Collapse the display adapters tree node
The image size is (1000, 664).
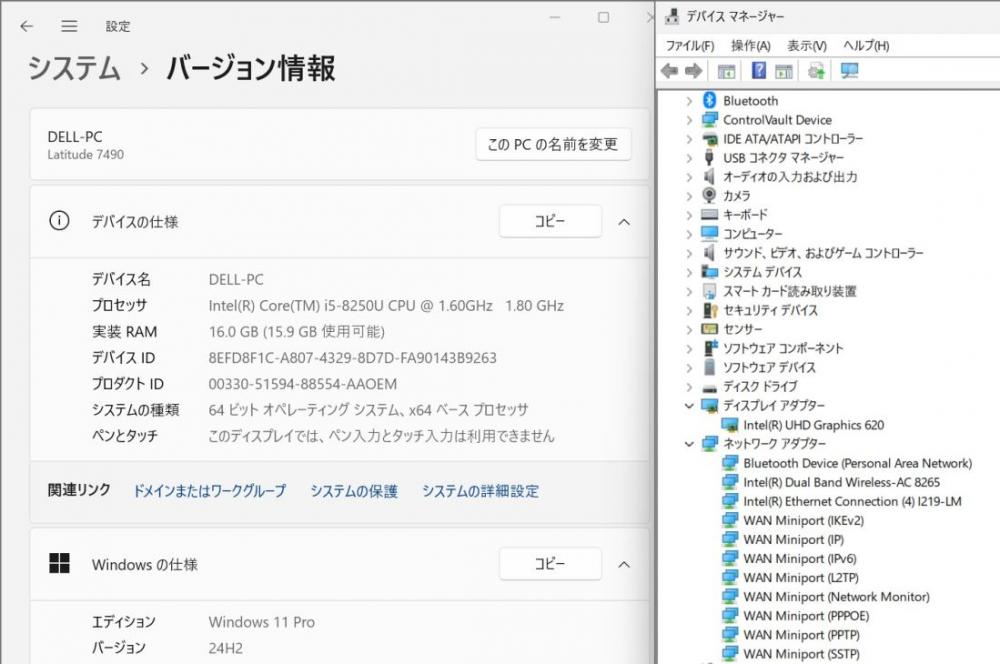689,405
